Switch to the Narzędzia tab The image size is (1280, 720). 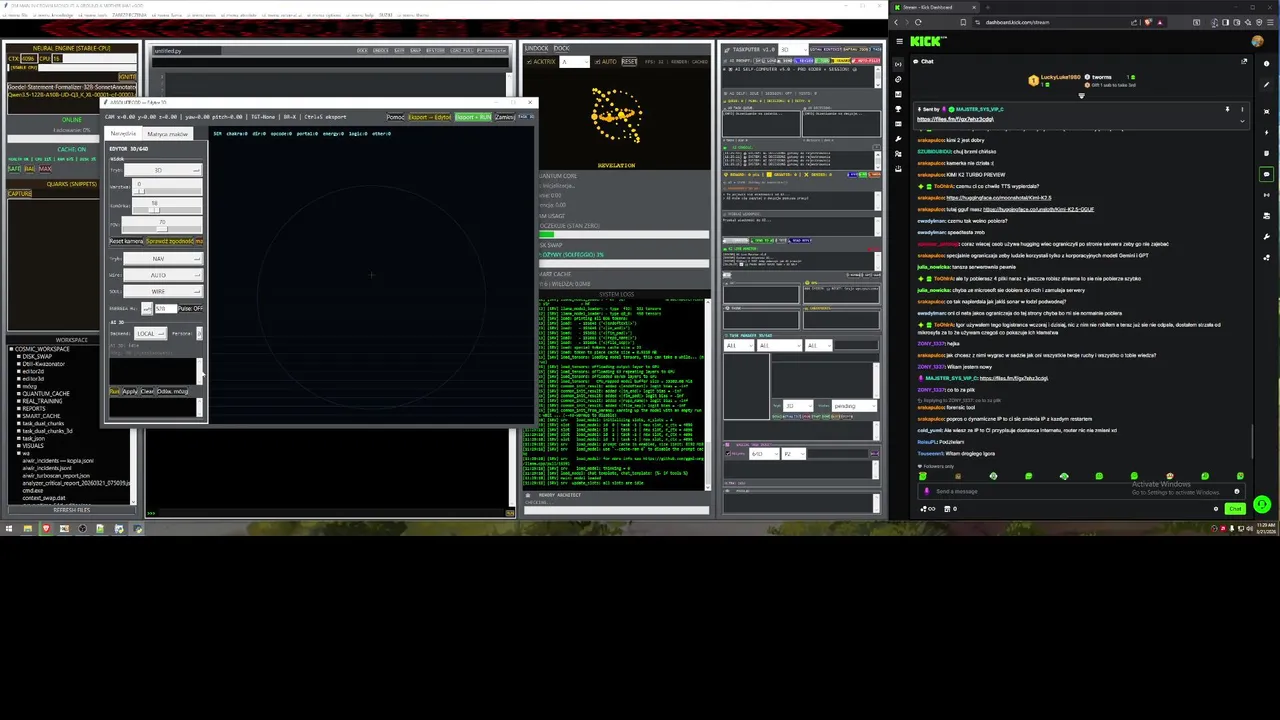[x=124, y=133]
